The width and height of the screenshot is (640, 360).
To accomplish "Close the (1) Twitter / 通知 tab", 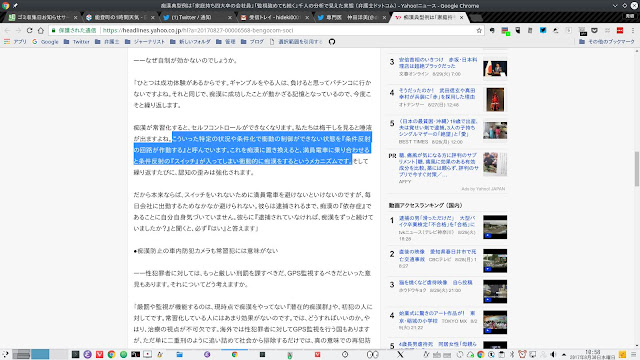I will pos(229,18).
